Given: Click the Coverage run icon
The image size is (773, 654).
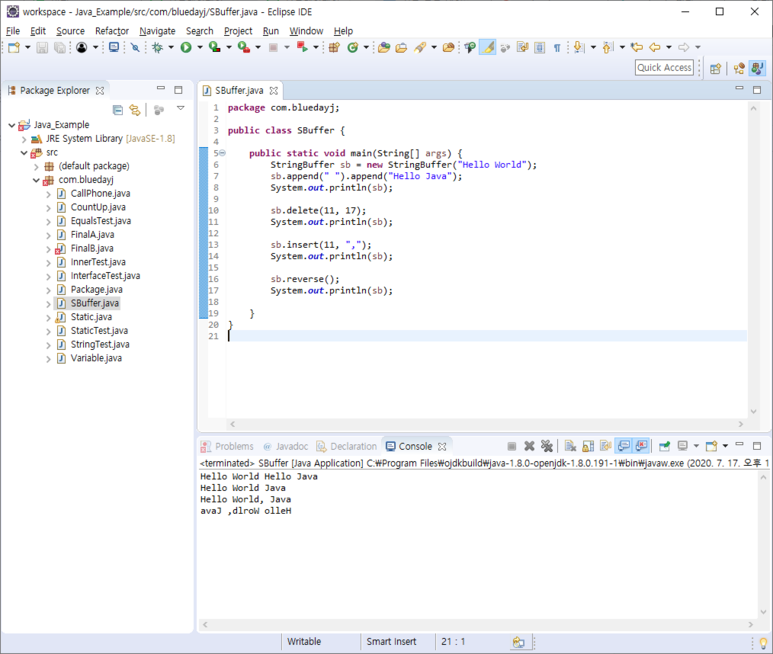Looking at the screenshot, I should 214,47.
